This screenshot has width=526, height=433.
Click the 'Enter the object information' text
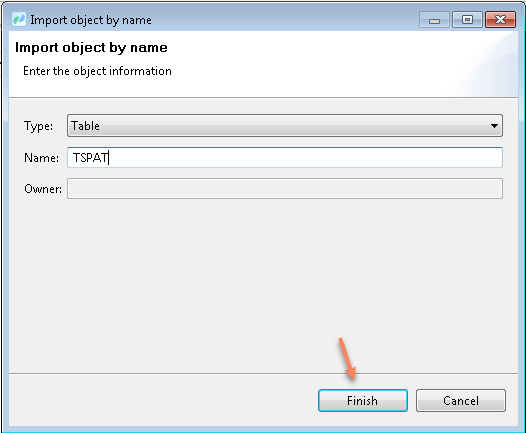(x=97, y=71)
